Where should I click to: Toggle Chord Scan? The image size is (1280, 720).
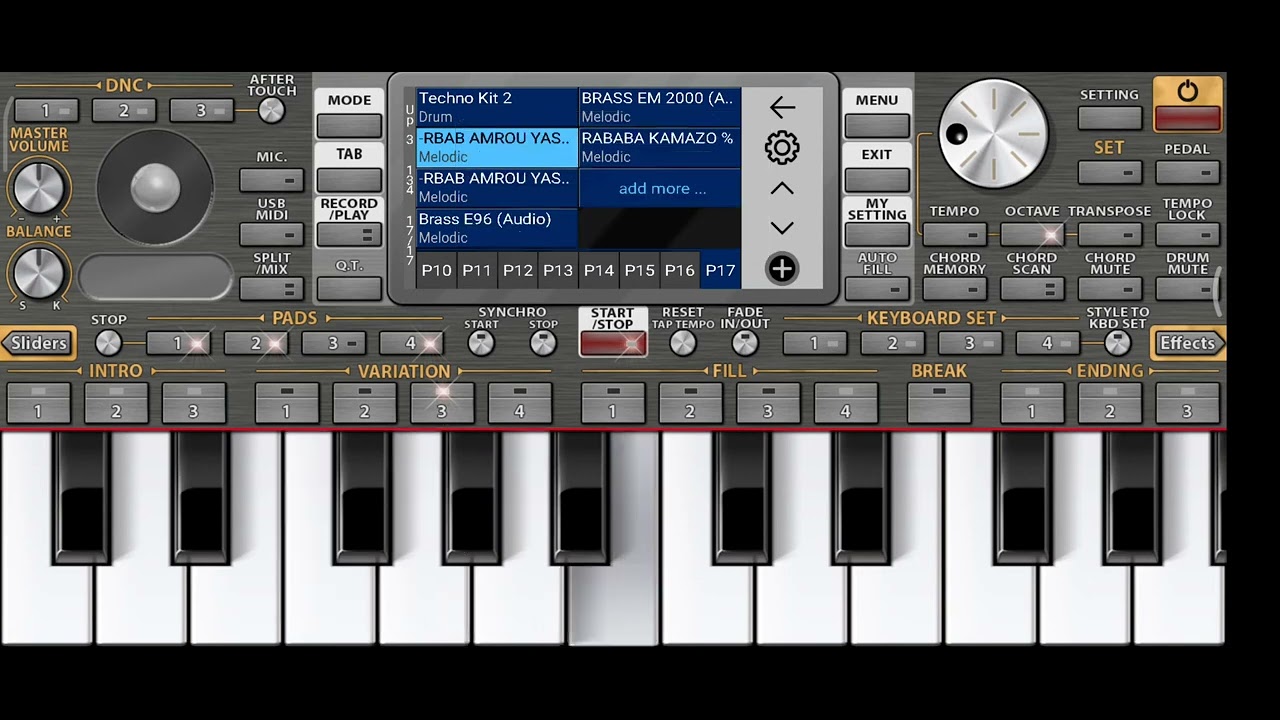pyautogui.click(x=1032, y=289)
